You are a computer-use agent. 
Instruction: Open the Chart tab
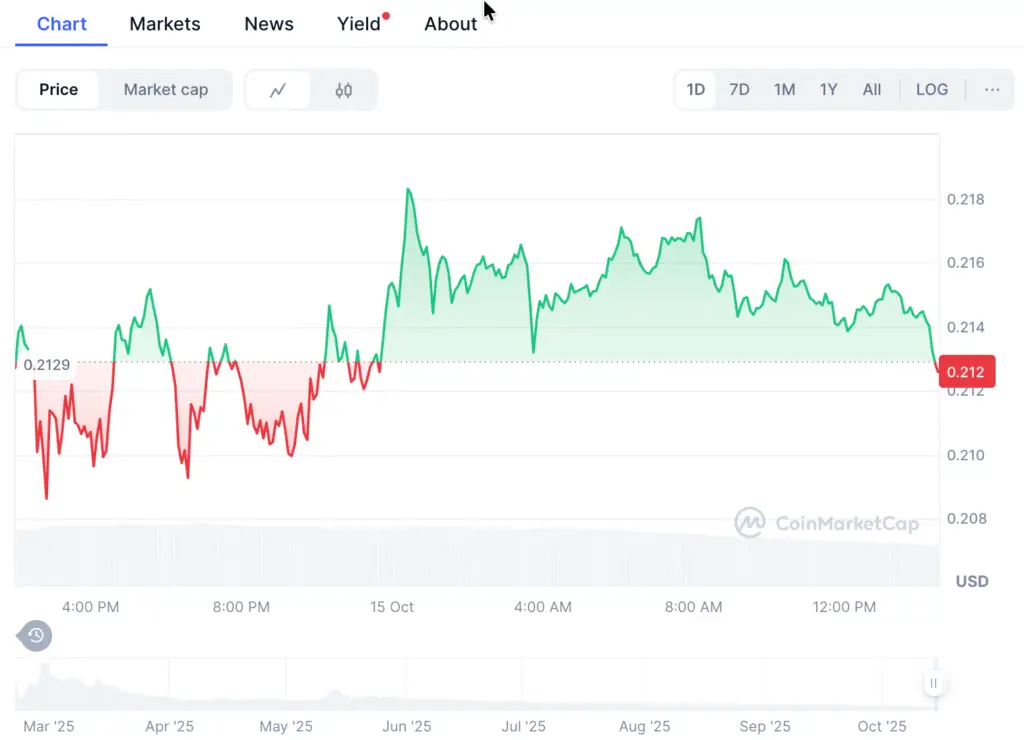point(62,24)
